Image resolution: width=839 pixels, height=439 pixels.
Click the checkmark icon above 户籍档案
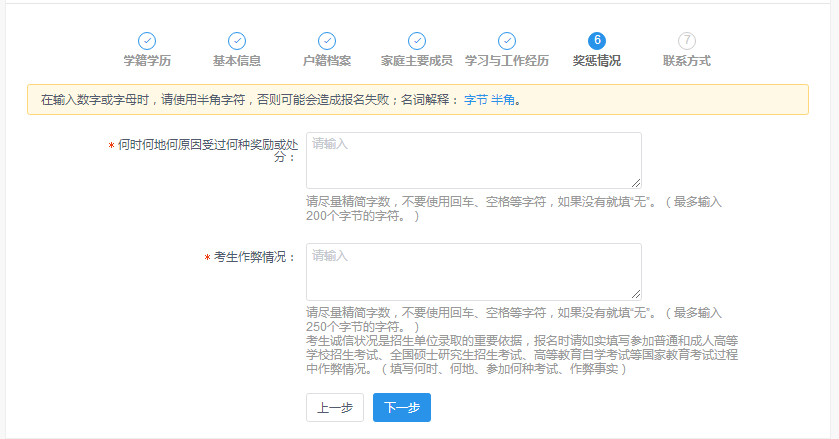click(x=327, y=41)
